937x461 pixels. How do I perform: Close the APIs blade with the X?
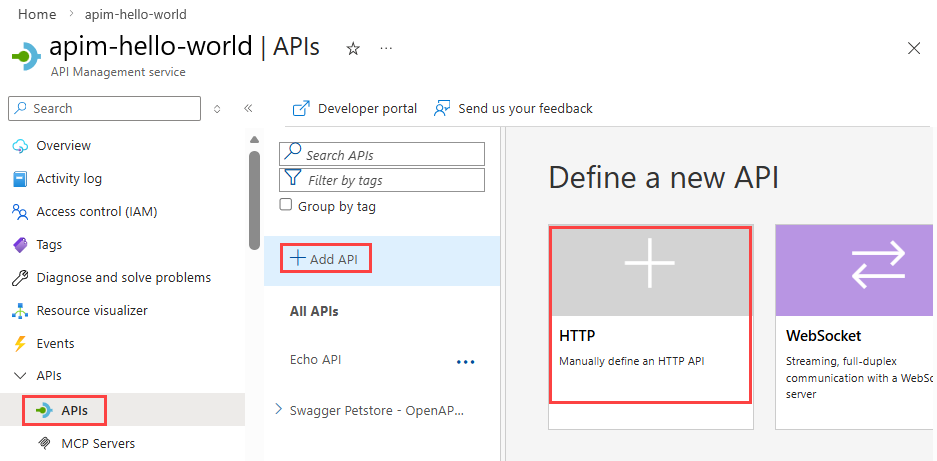pos(914,48)
